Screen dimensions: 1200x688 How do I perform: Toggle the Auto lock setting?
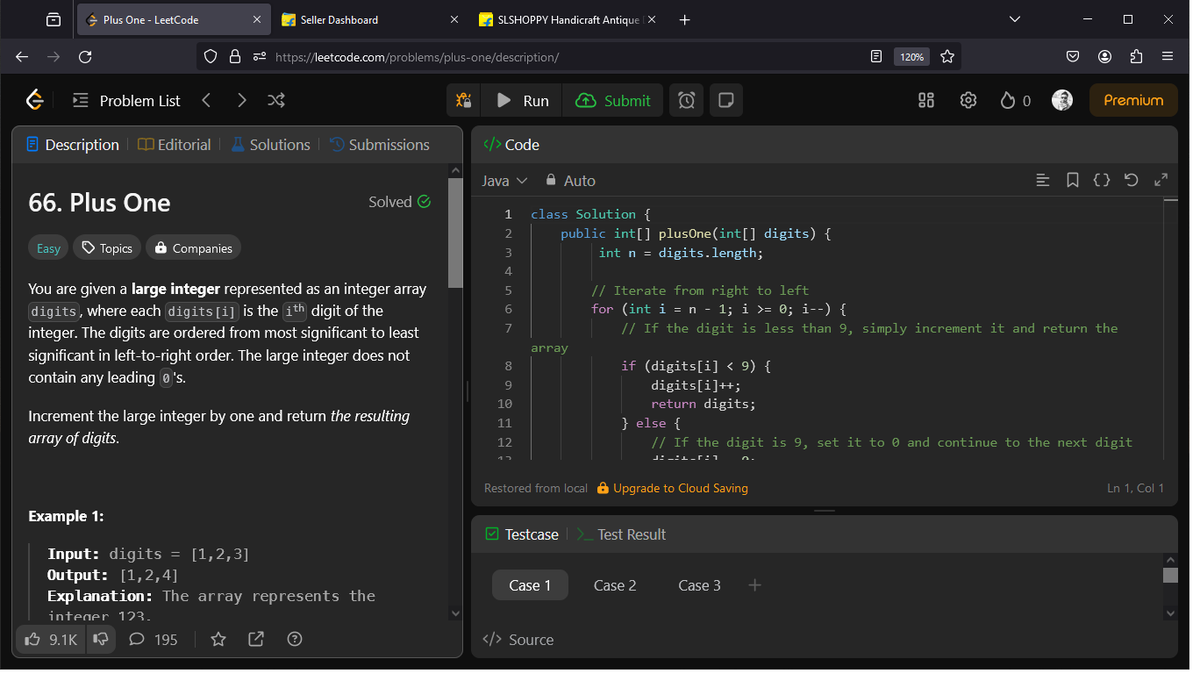tap(570, 180)
